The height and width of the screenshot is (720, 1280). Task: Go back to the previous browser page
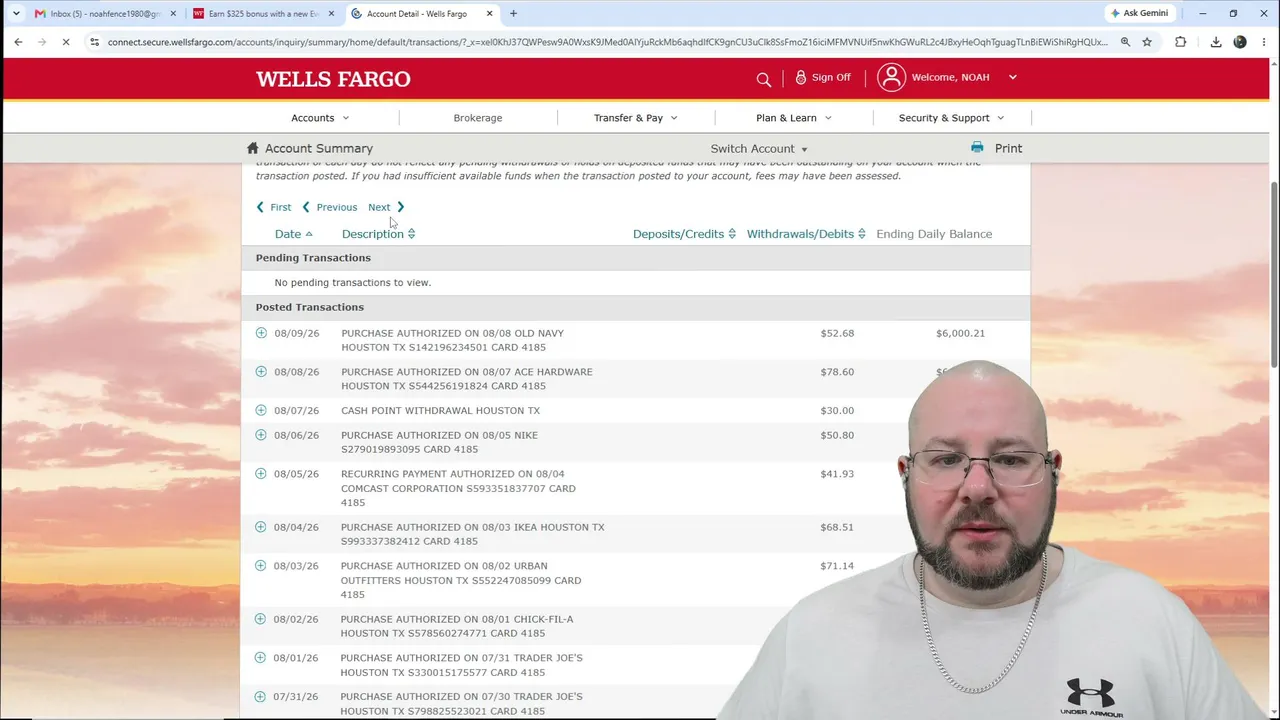point(18,42)
